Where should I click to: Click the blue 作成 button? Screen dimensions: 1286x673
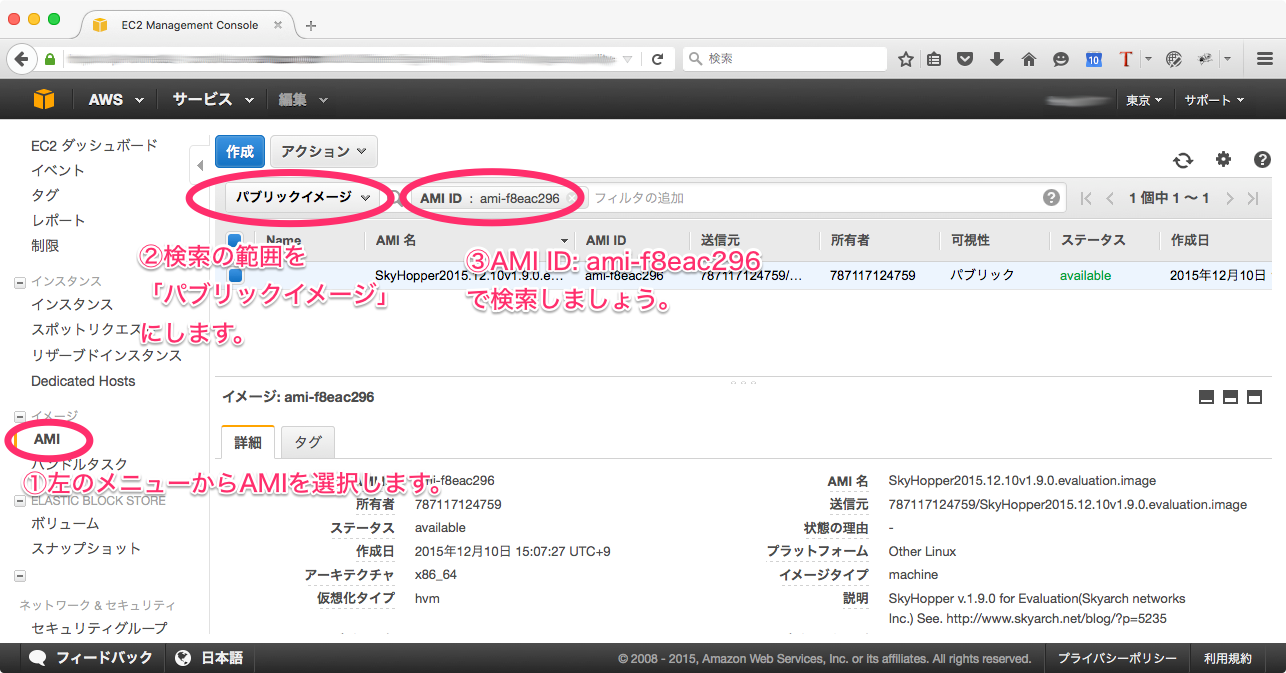pyautogui.click(x=240, y=152)
